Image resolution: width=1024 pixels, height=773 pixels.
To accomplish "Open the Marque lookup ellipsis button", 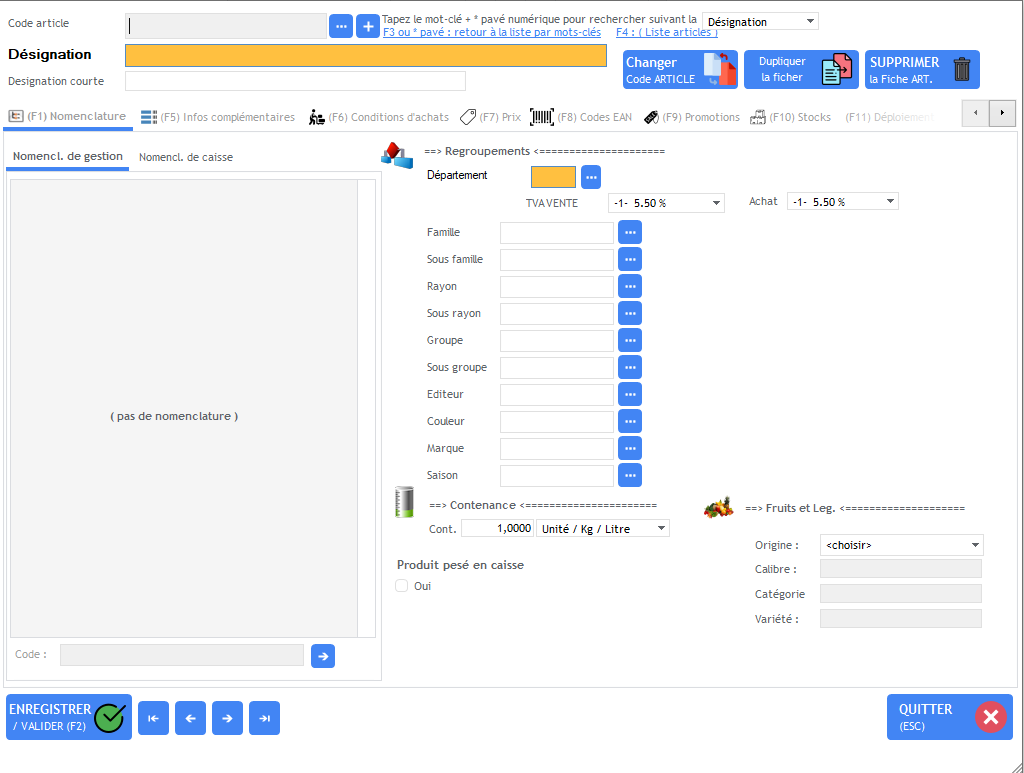I will (630, 448).
